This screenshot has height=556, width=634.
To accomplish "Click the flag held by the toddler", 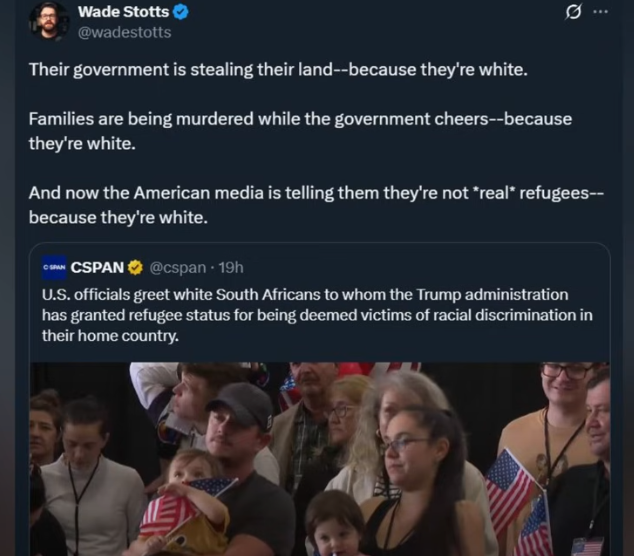I will (177, 505).
